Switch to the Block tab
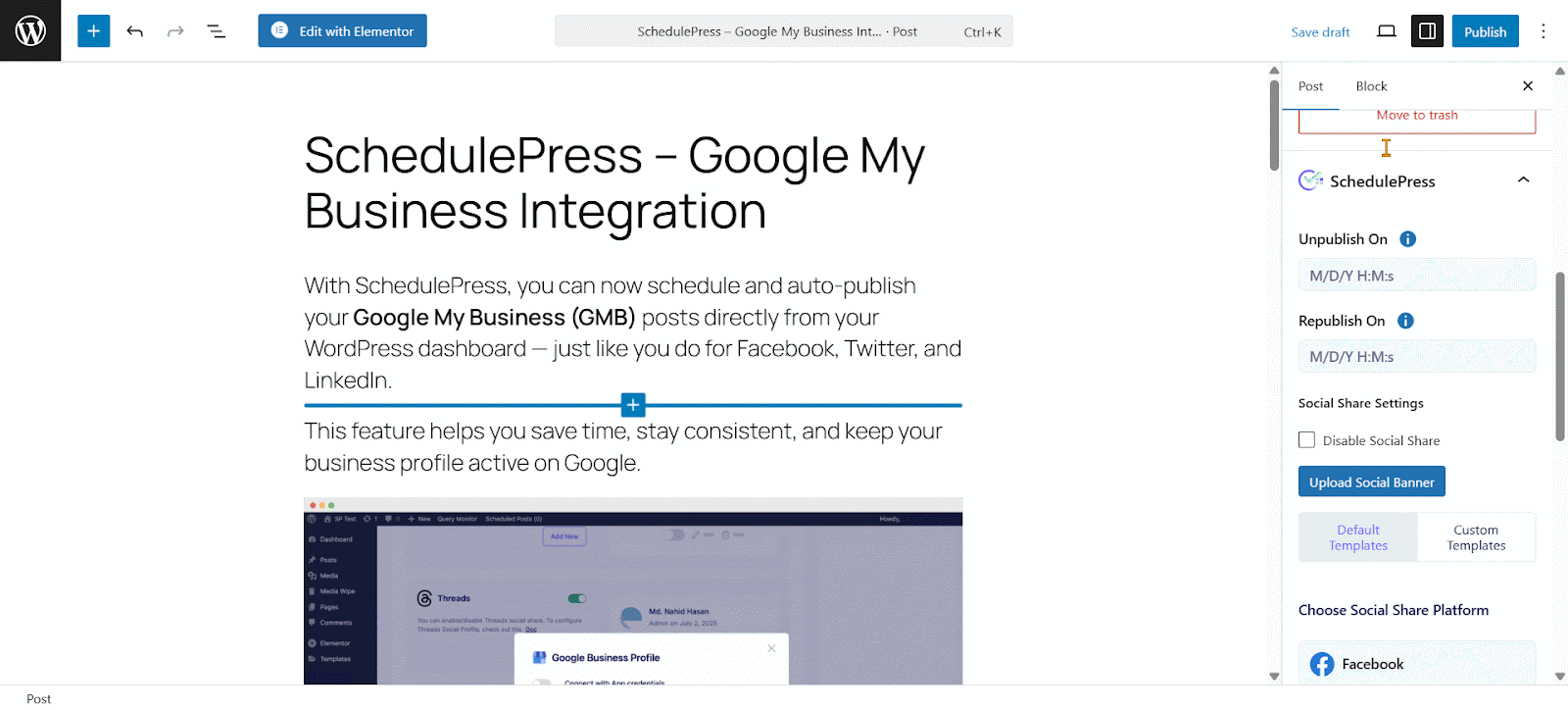This screenshot has width=1568, height=710. (x=1371, y=86)
